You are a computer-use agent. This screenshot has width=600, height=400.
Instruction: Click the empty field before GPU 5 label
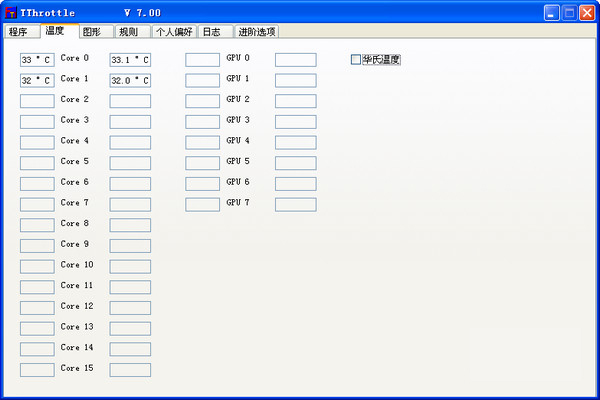pos(202,163)
